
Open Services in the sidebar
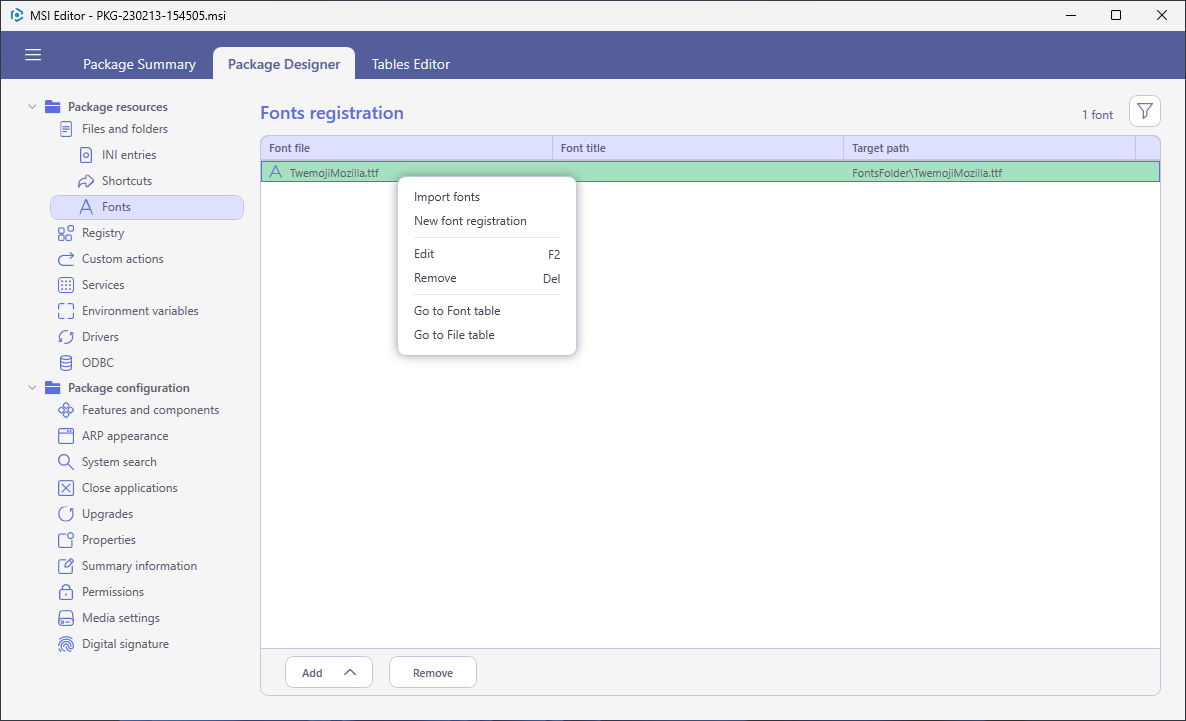pos(103,284)
